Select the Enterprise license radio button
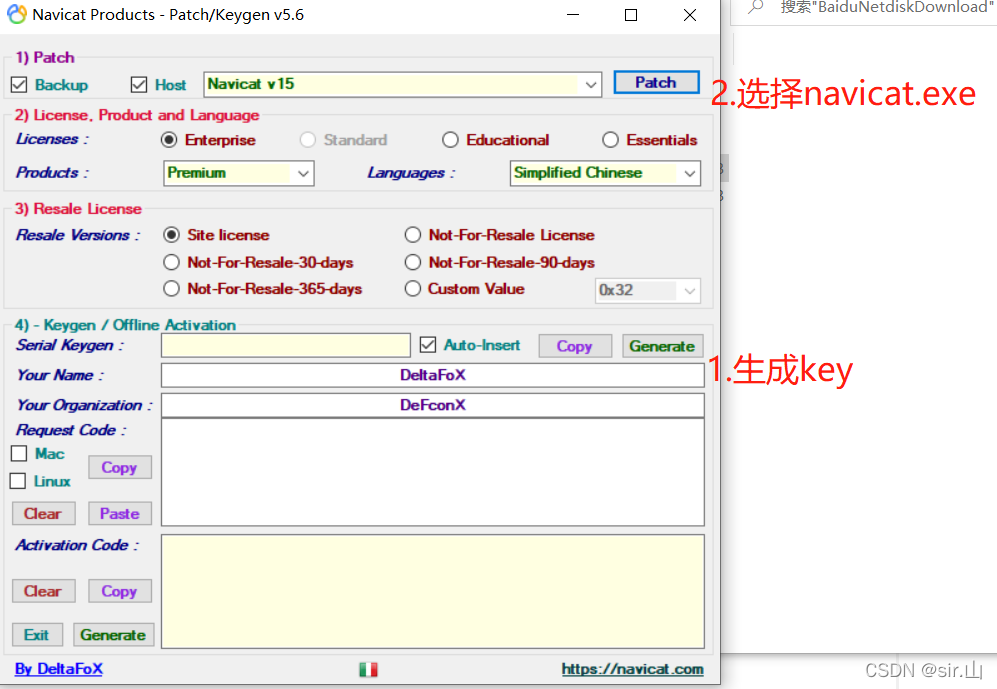This screenshot has height=689, width=997. click(169, 140)
